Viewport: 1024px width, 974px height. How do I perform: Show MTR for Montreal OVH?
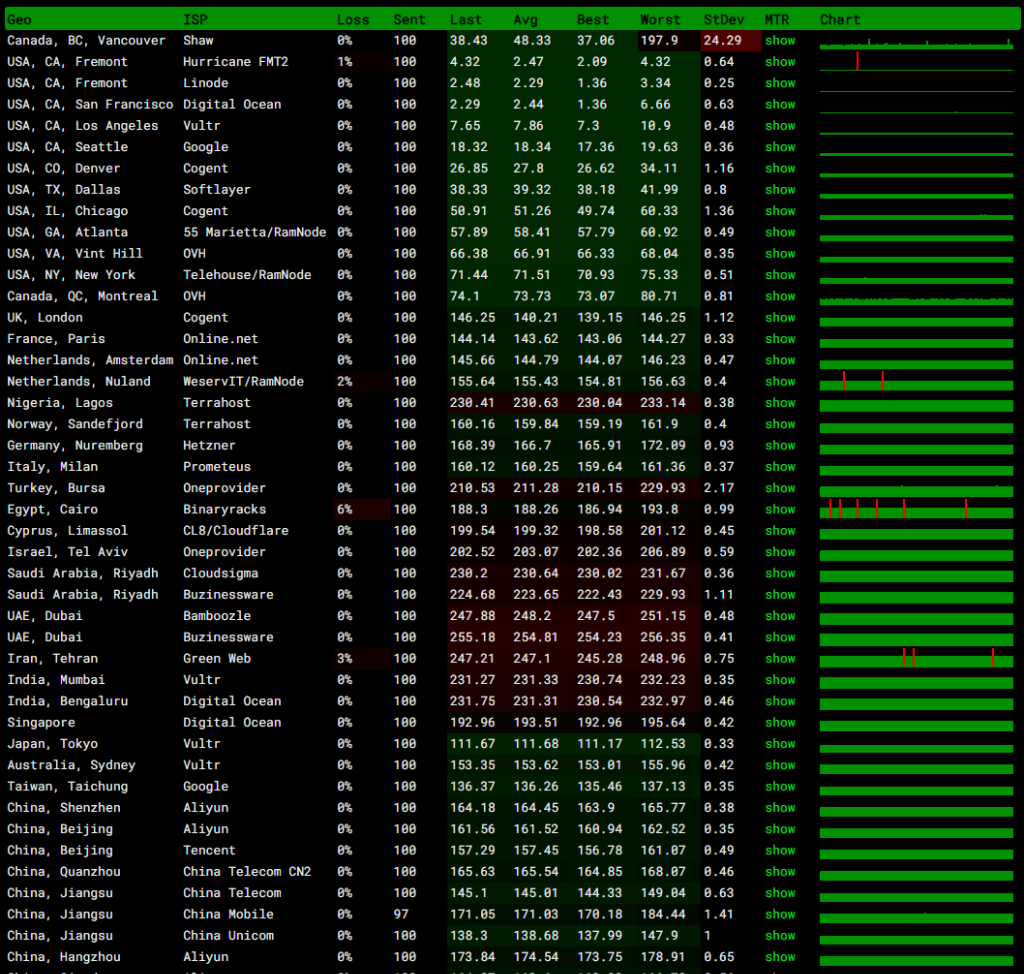point(780,296)
